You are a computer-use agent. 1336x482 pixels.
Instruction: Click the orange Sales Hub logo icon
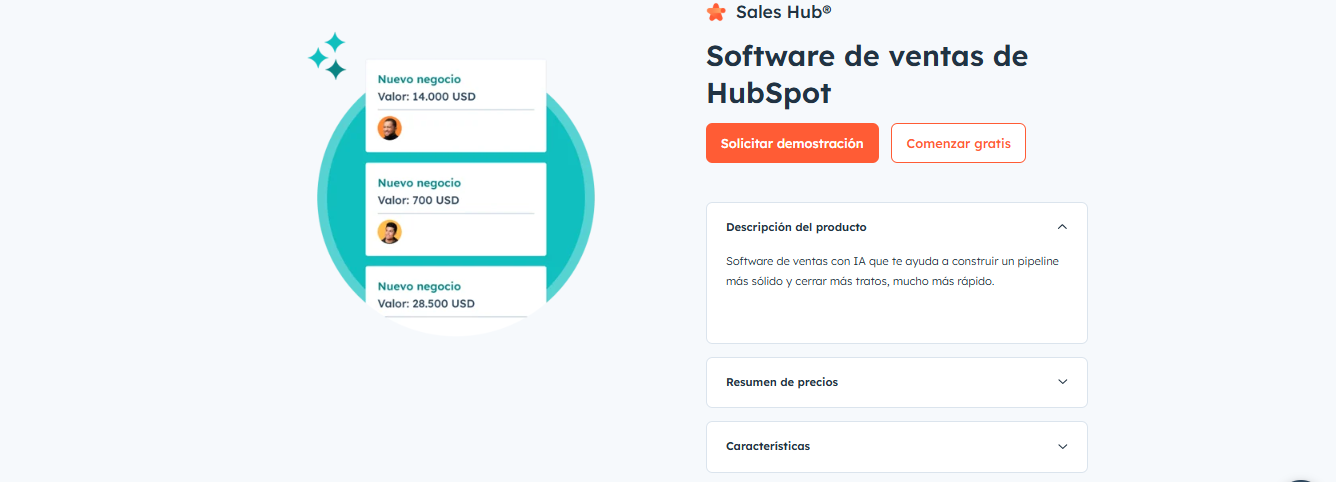coord(716,12)
